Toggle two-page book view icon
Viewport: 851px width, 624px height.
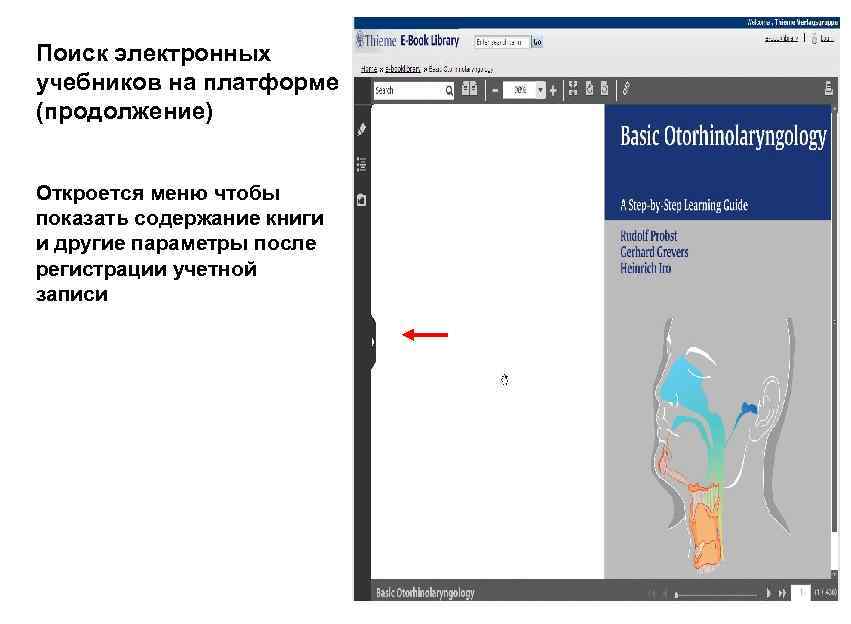point(469,89)
